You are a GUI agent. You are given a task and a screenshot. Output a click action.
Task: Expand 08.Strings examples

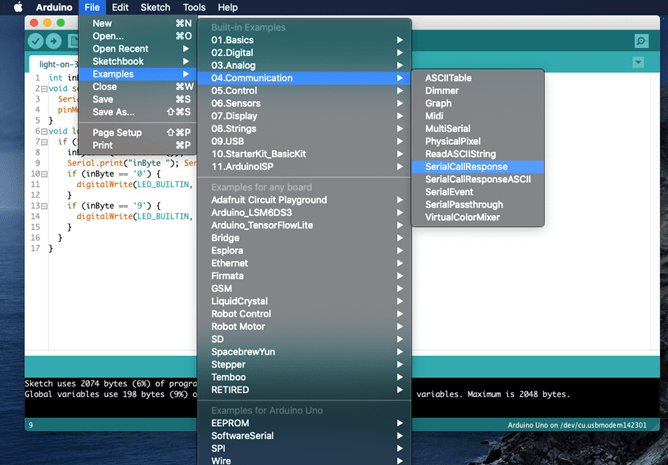tap(304, 129)
